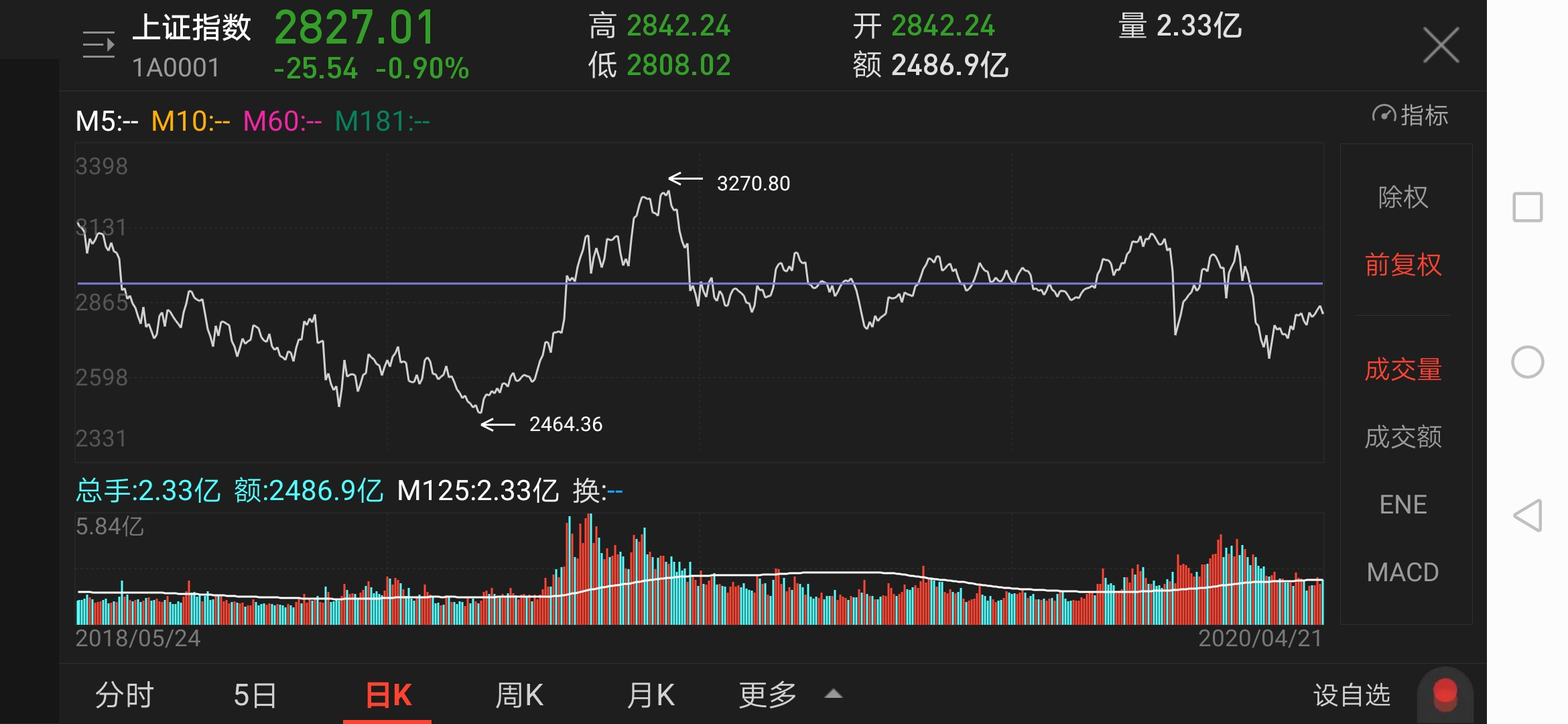Switch to 分时 intraday tab
Viewport: 1568px width, 724px height.
click(x=125, y=695)
